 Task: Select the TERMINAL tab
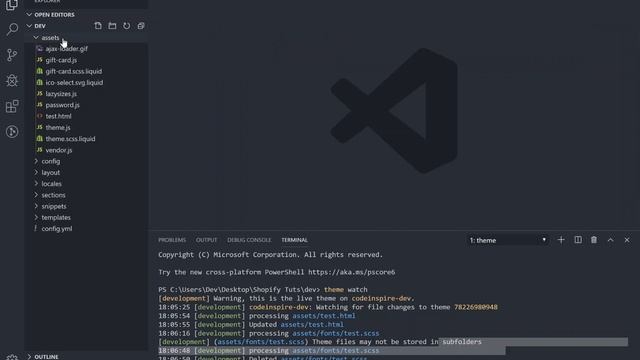coord(294,240)
